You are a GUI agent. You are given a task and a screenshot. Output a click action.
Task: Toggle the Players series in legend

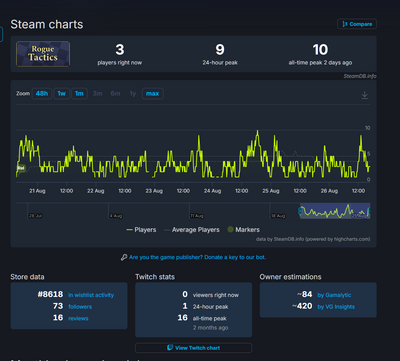(141, 230)
